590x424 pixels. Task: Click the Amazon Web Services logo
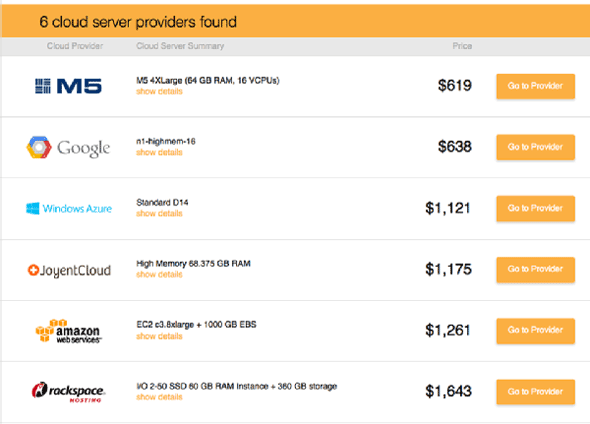tap(68, 331)
